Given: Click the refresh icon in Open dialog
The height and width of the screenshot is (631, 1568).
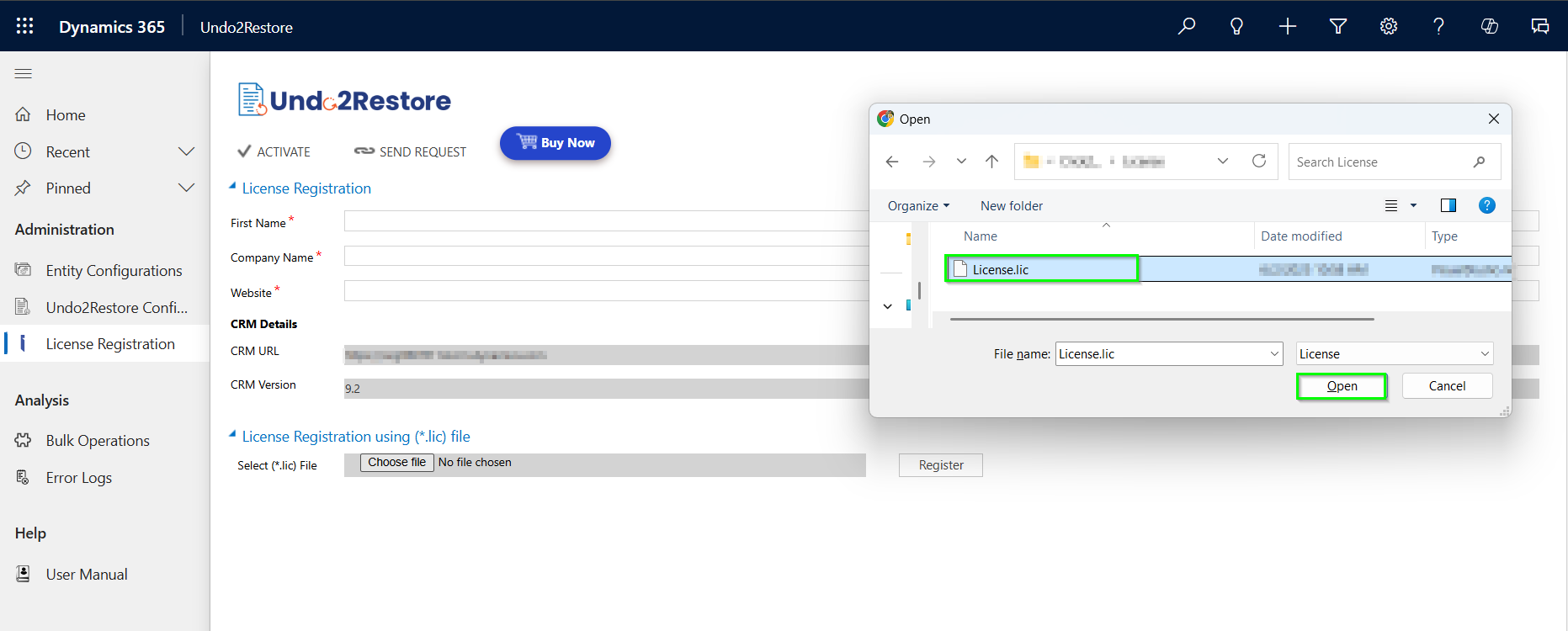Looking at the screenshot, I should point(1258,162).
